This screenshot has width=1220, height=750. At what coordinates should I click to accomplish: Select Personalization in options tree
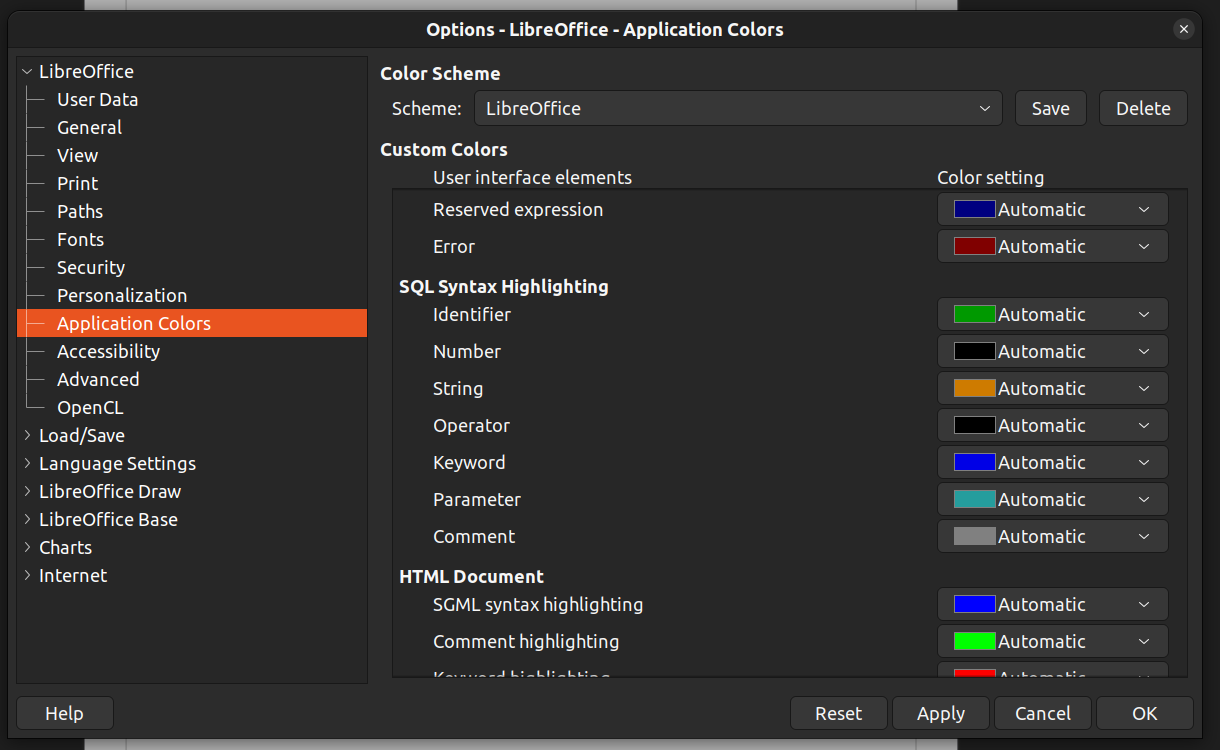[x=122, y=296]
